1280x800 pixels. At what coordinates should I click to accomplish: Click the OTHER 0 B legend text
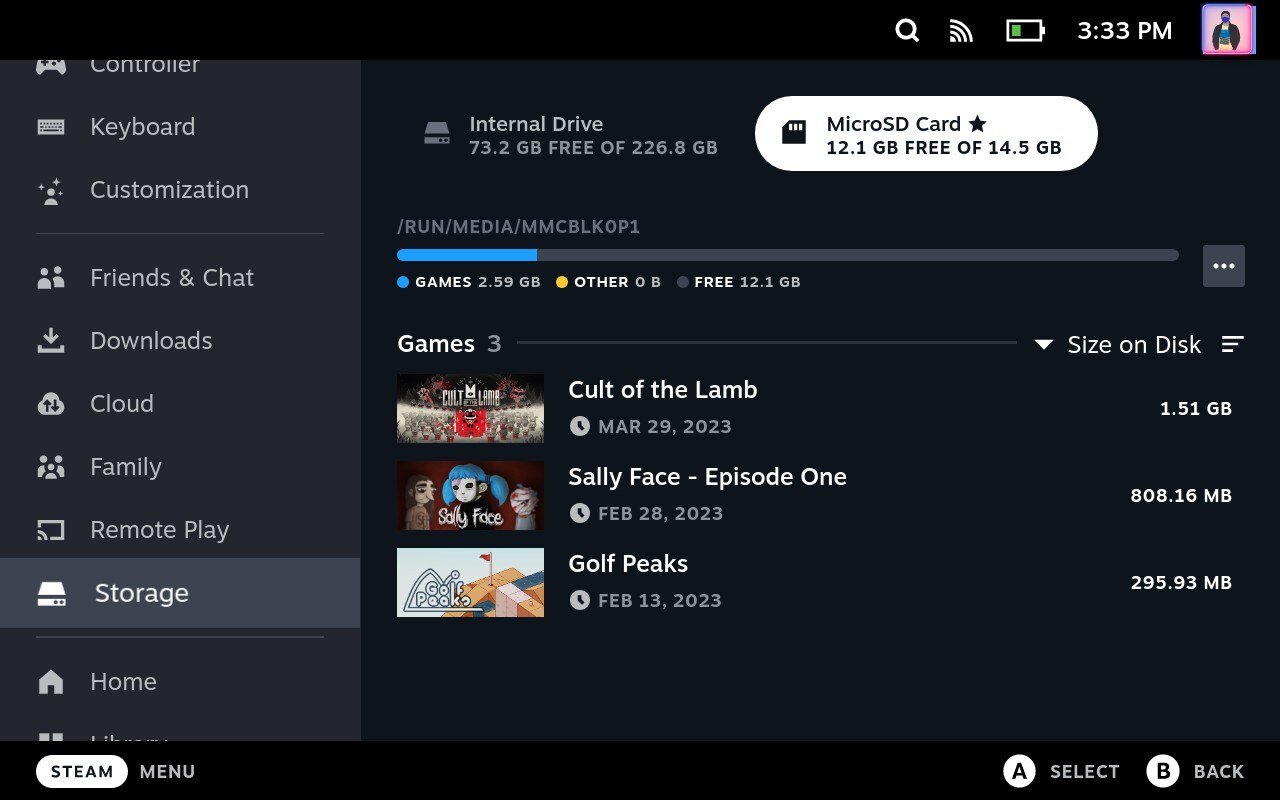(x=618, y=282)
